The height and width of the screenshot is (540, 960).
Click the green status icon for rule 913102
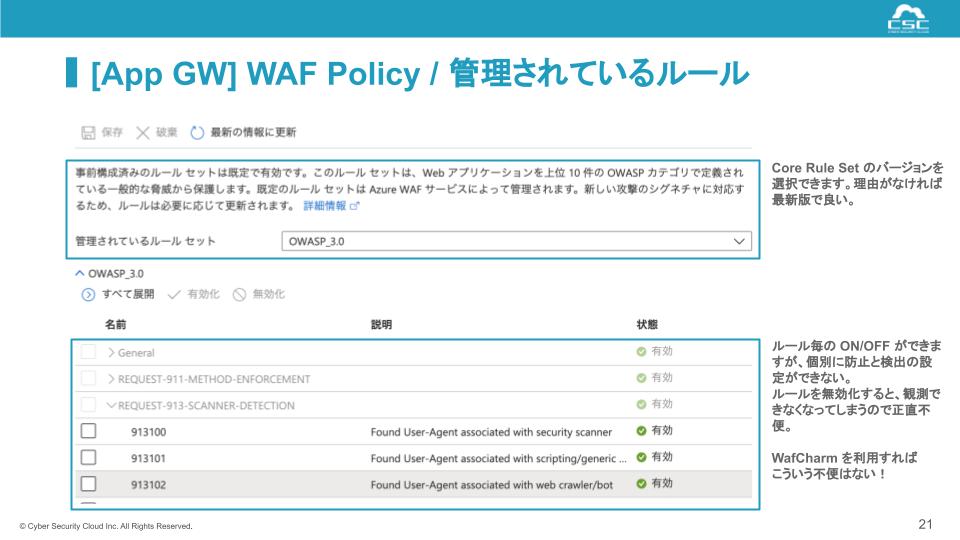(x=641, y=484)
